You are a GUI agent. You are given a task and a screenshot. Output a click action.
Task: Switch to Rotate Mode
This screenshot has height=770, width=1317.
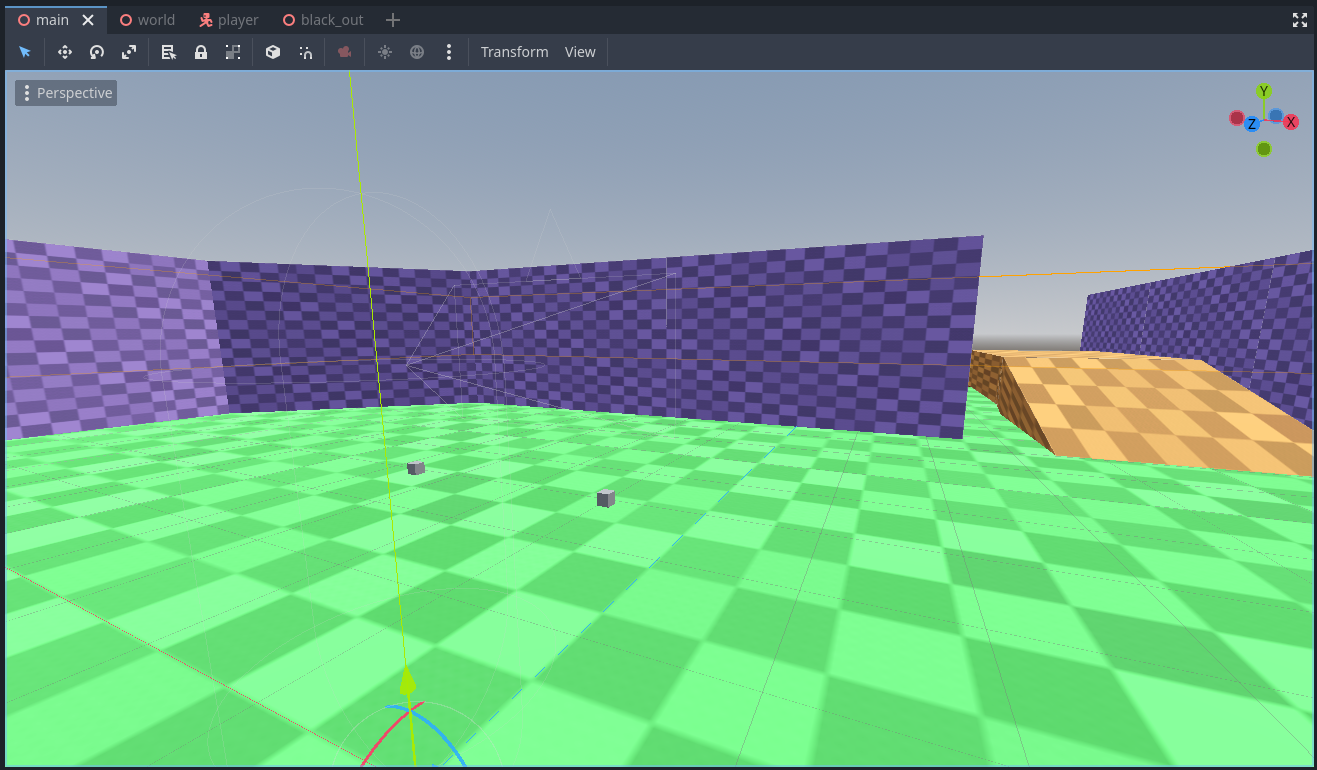96,51
